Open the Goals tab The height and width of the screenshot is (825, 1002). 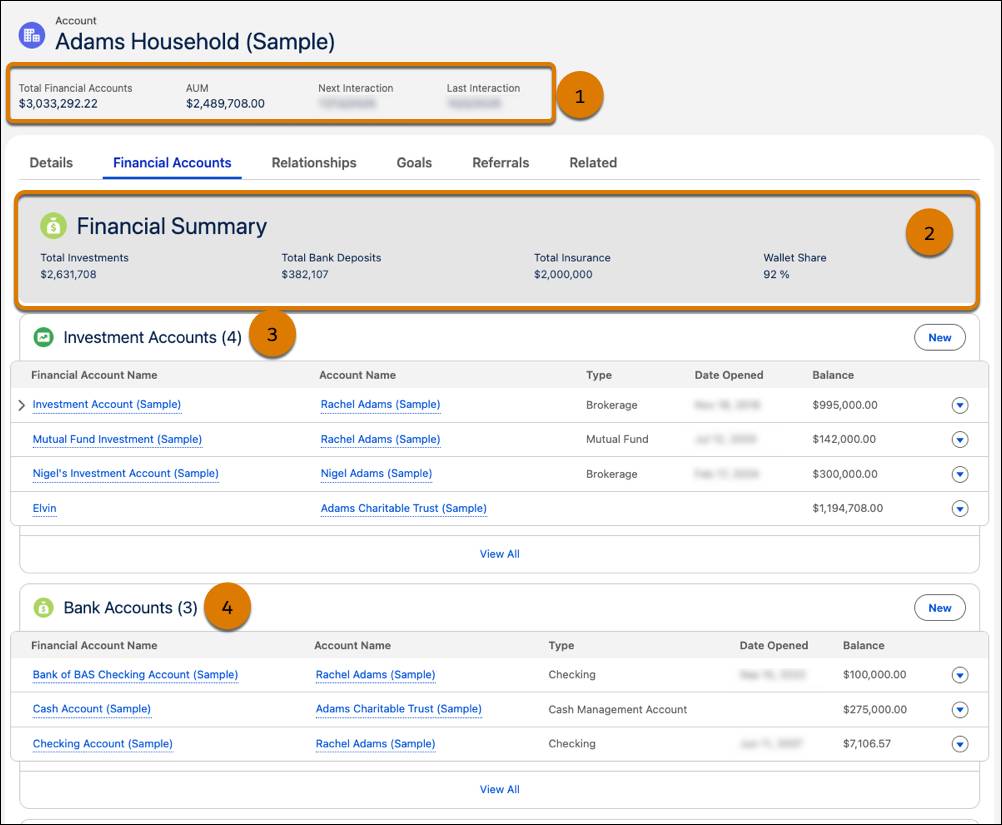pos(414,162)
